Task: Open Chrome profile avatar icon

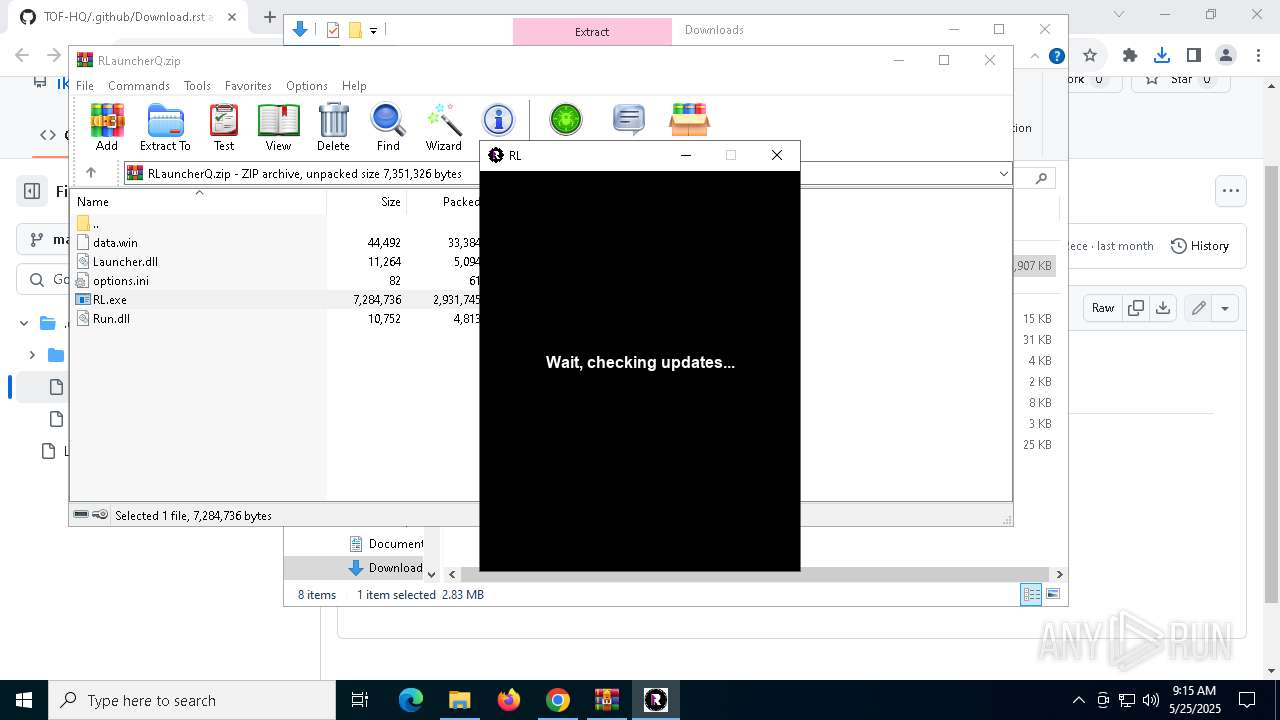Action: 1226,55
